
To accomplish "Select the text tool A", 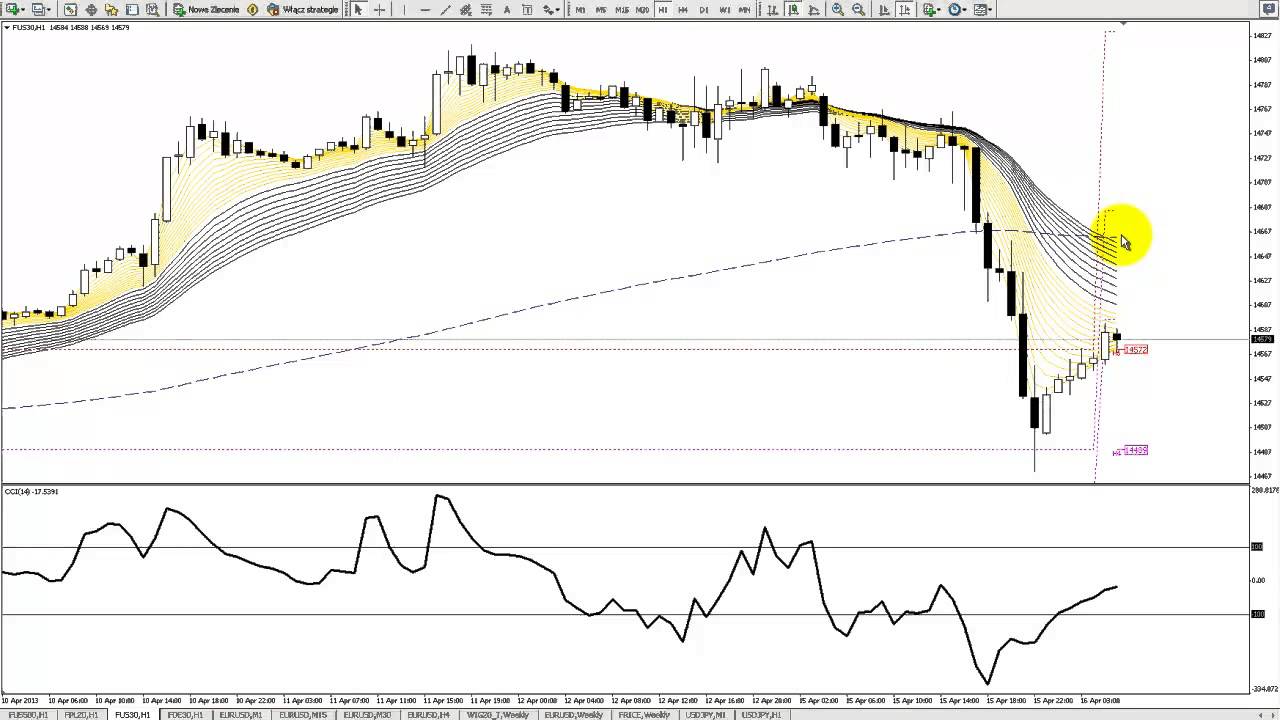I will (x=507, y=9).
